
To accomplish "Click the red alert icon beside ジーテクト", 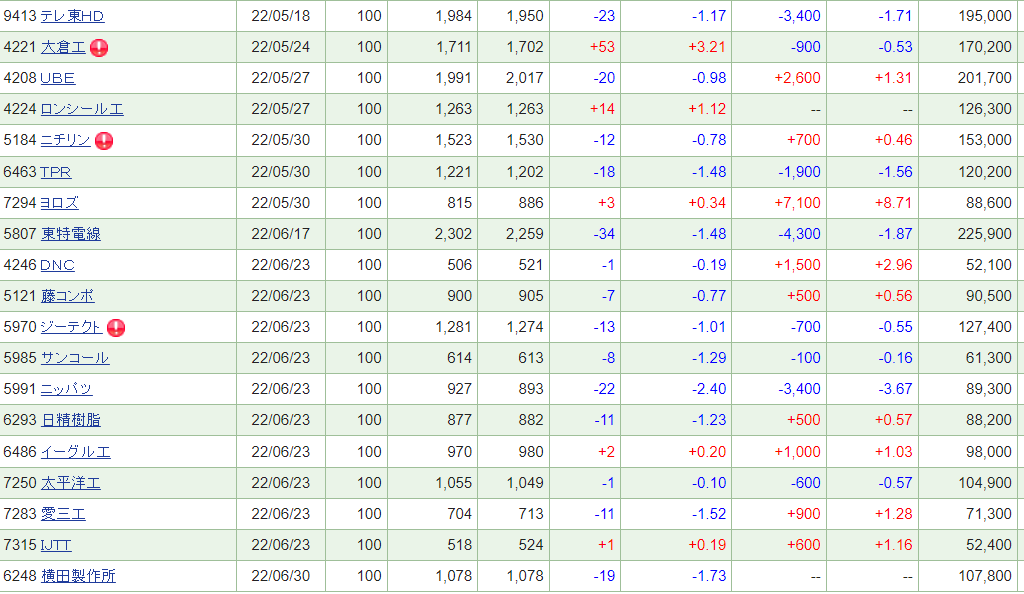I will 116,328.
